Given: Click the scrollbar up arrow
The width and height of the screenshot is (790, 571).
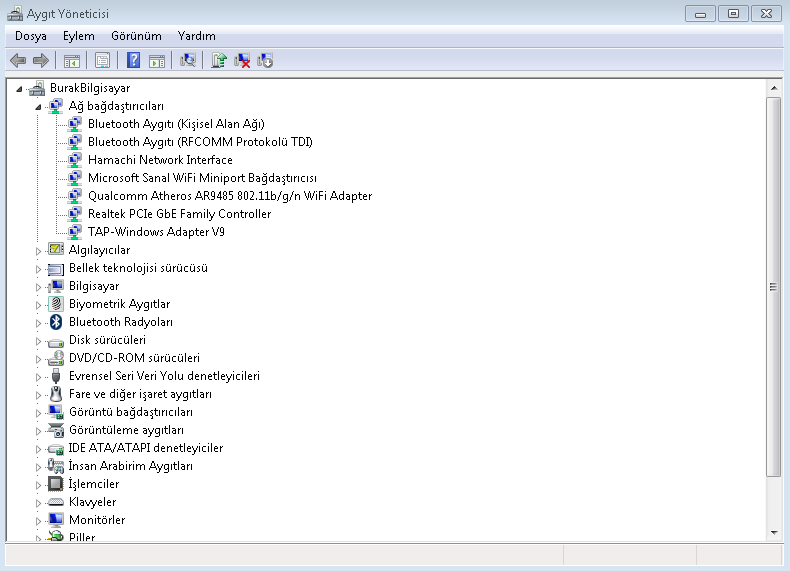Looking at the screenshot, I should point(774,88).
